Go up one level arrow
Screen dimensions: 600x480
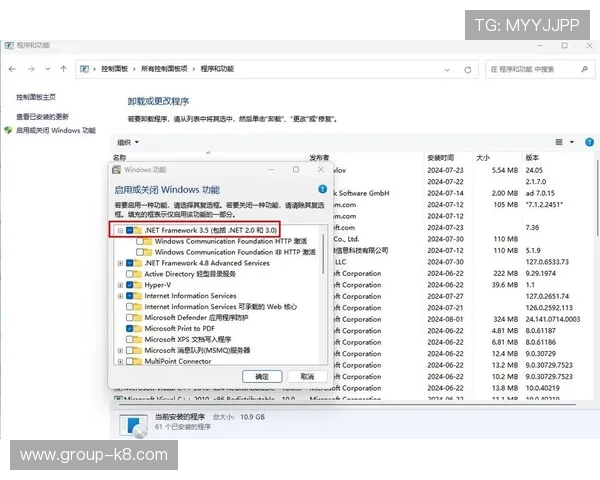(x=64, y=69)
